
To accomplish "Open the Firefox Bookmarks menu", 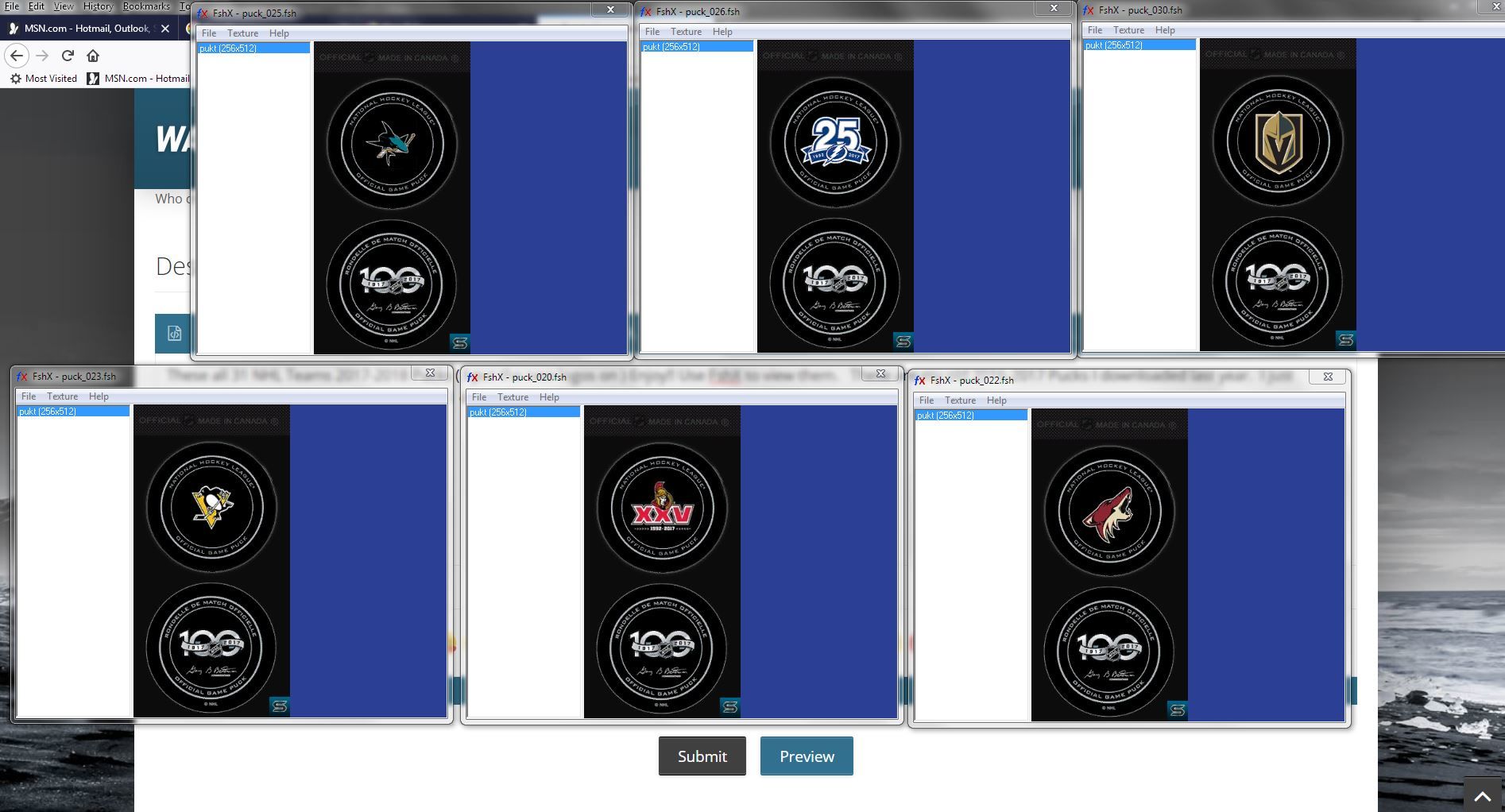I will coord(146,6).
